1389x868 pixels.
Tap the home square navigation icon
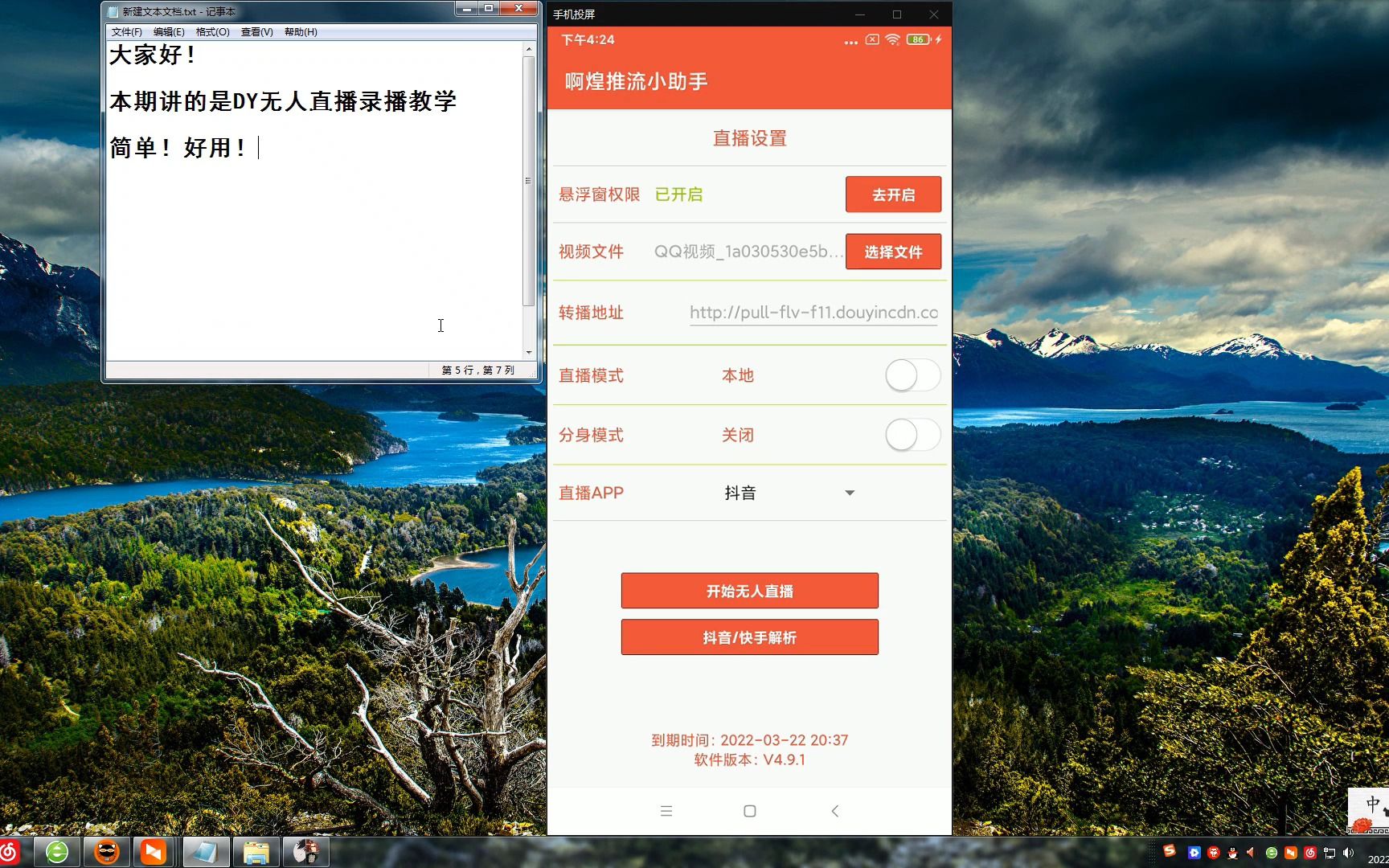pos(748,811)
